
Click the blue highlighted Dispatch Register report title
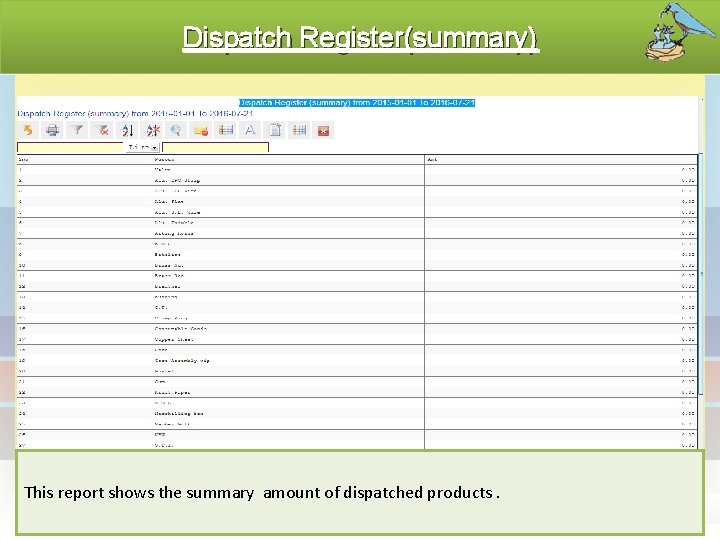[x=357, y=102]
